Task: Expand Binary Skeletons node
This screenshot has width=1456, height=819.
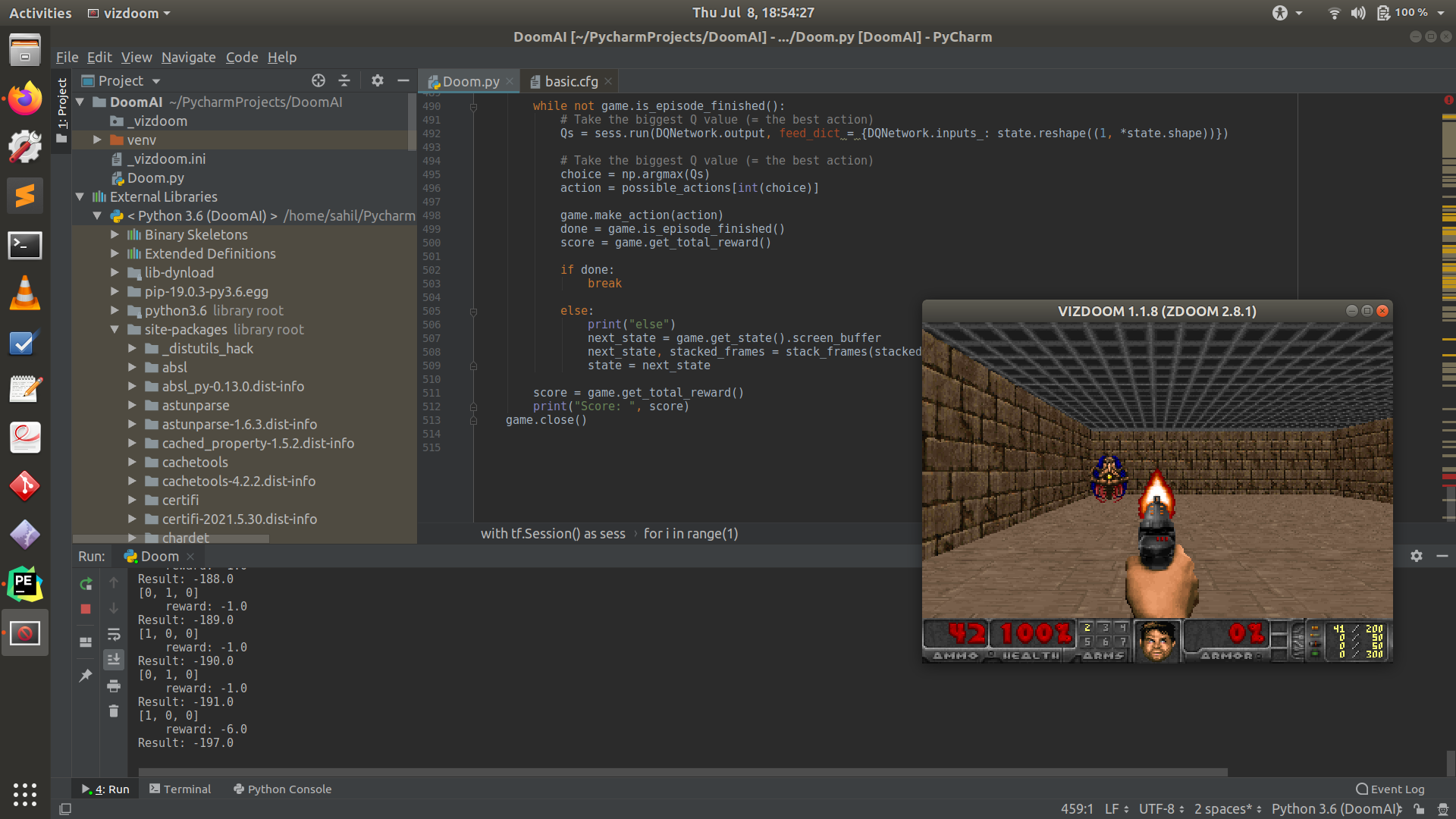Action: point(115,234)
